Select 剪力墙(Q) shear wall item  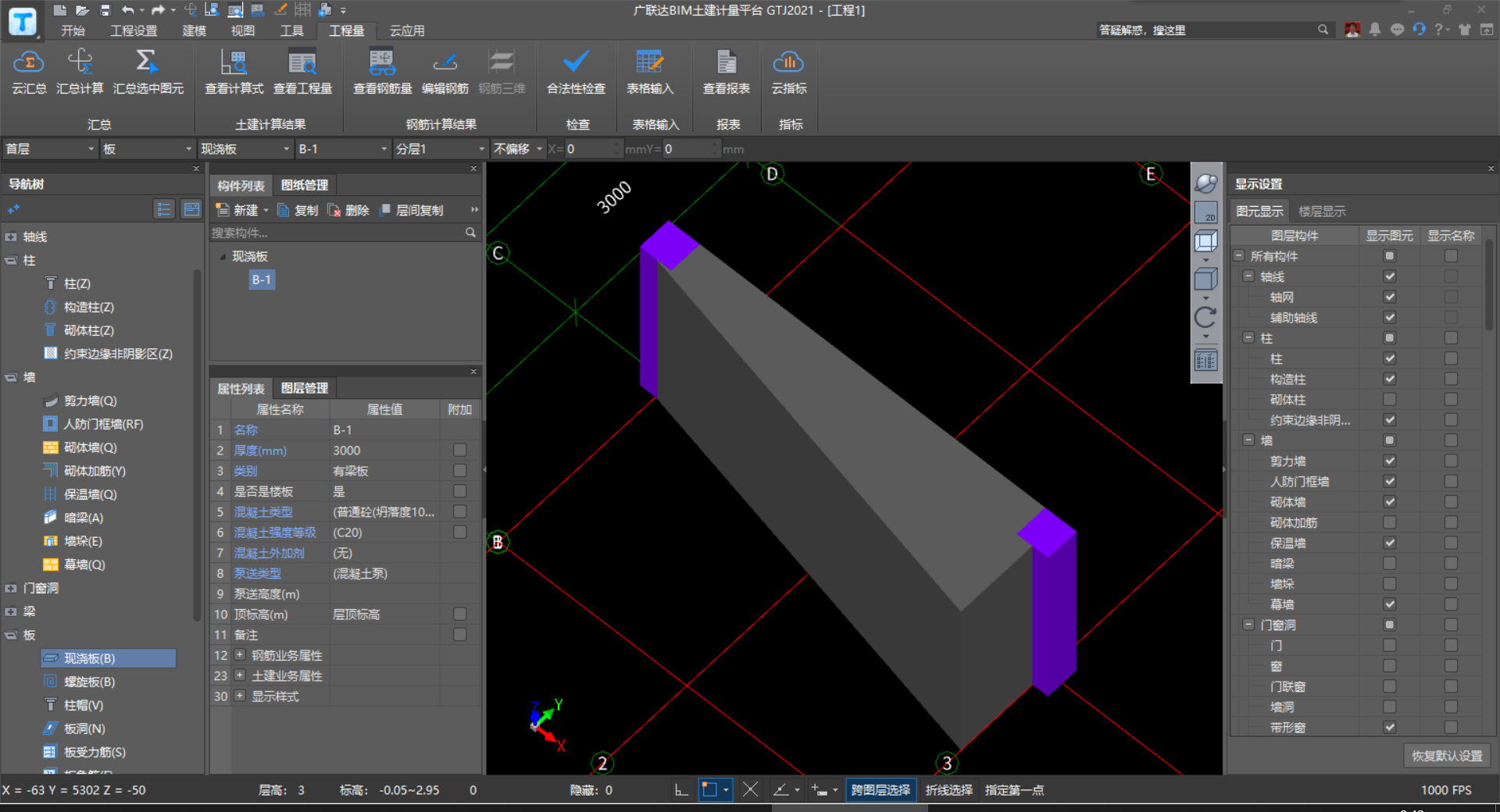pyautogui.click(x=90, y=401)
